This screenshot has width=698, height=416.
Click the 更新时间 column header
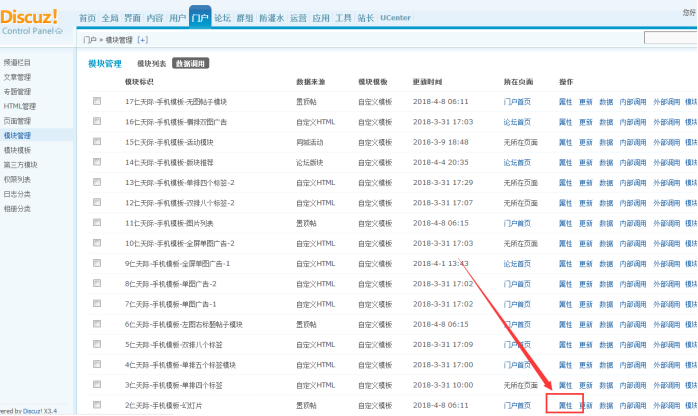tap(427, 82)
